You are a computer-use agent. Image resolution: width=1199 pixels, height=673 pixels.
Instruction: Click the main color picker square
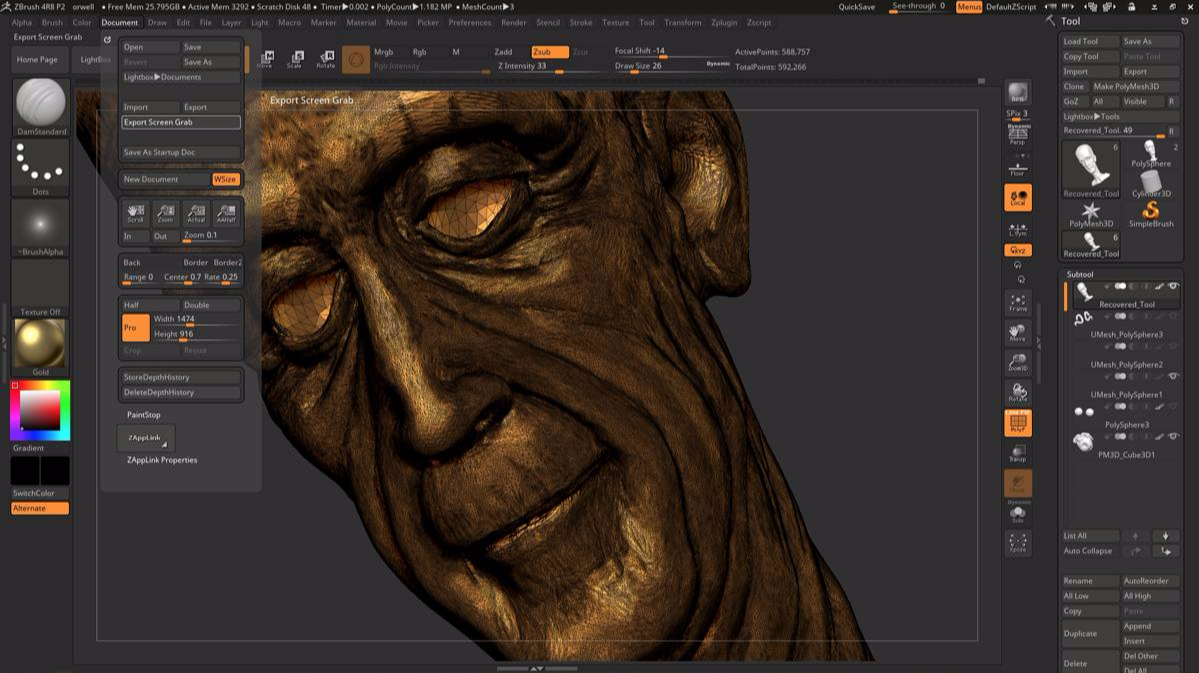click(x=40, y=410)
